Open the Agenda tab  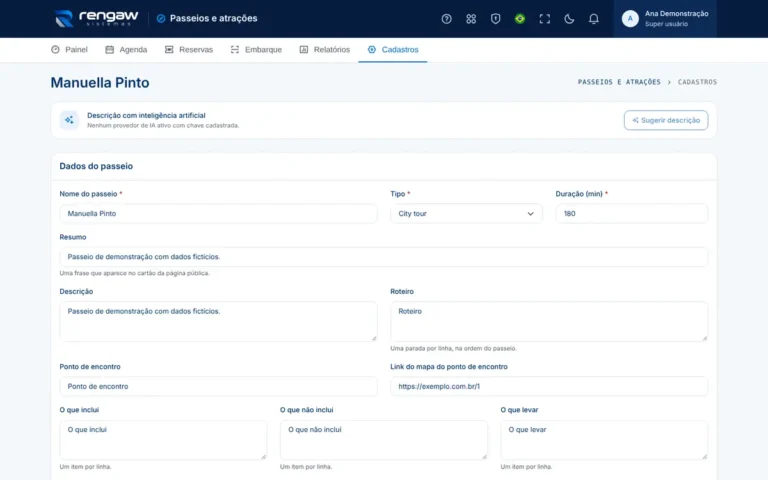tap(126, 49)
